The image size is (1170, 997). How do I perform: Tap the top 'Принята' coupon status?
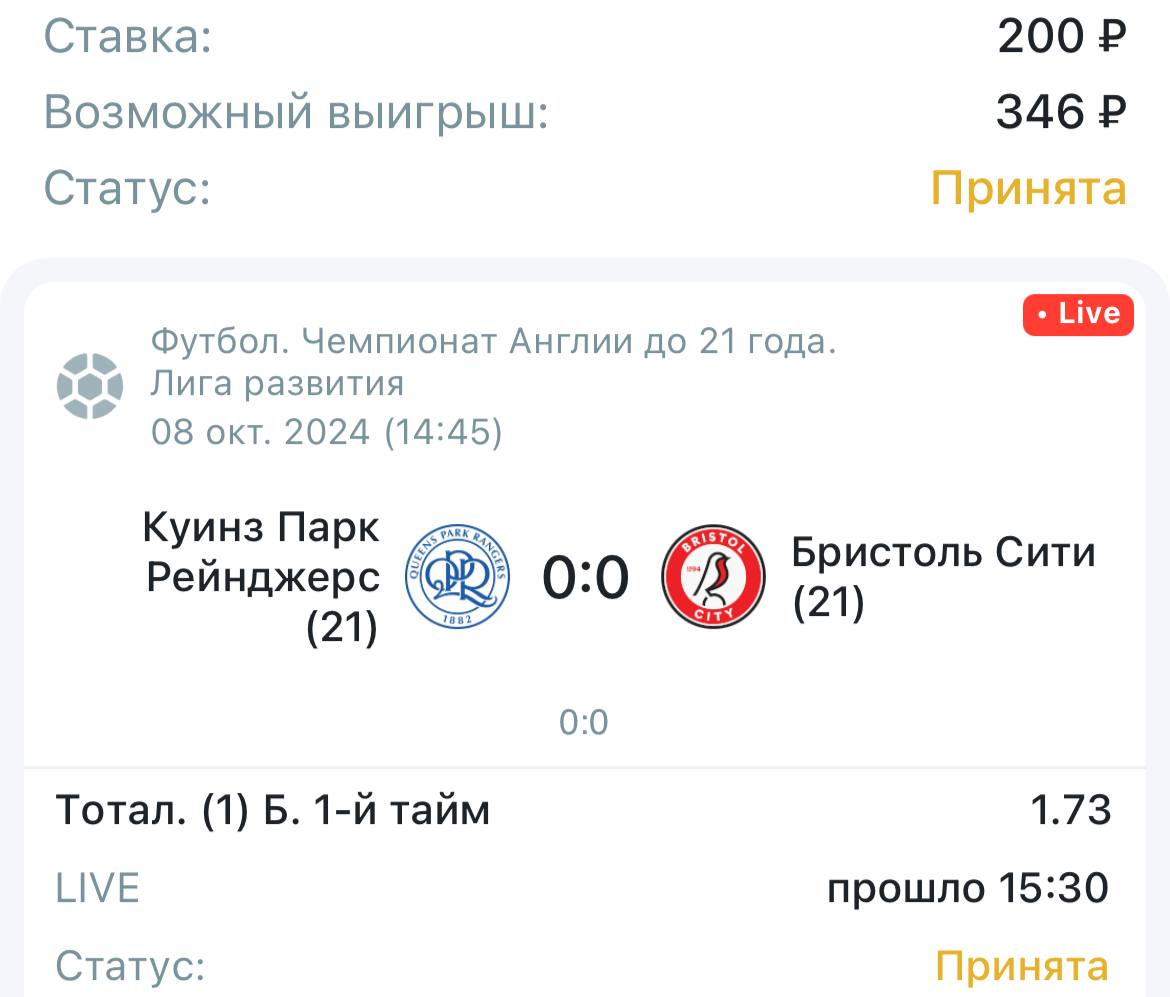point(1028,188)
